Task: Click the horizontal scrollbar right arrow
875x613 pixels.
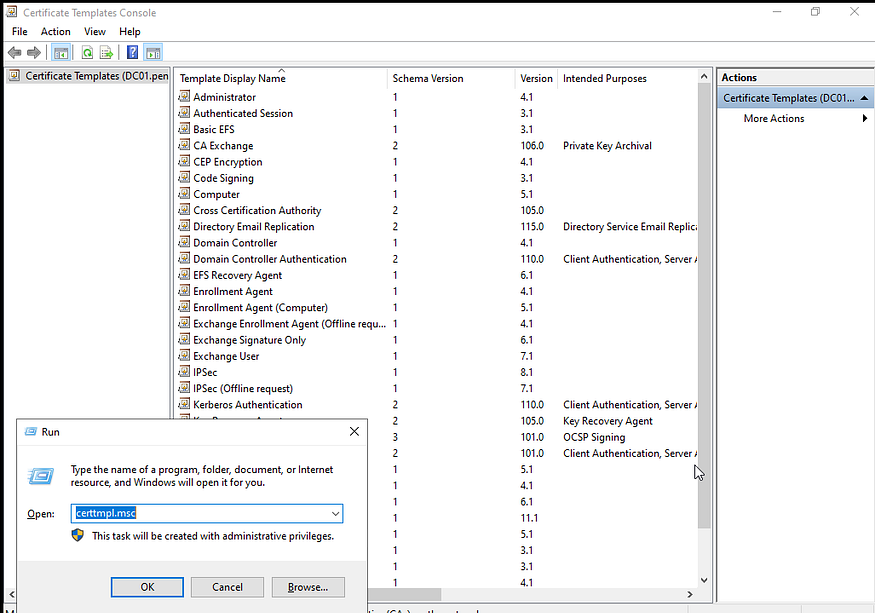Action: pyautogui.click(x=690, y=595)
